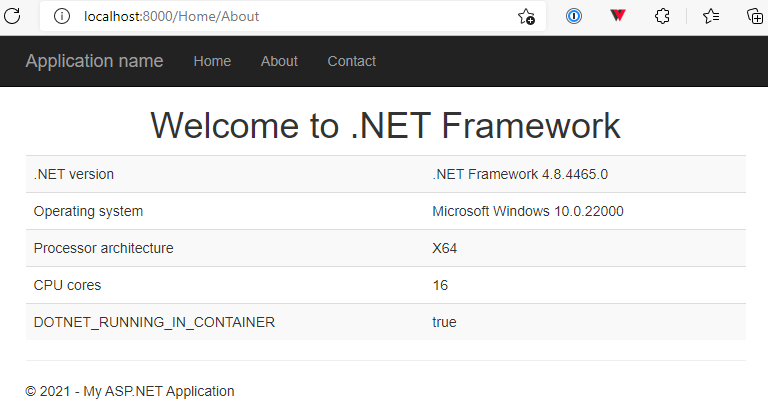Select the X64 value cell
This screenshot has height=410, width=768.
pos(585,248)
